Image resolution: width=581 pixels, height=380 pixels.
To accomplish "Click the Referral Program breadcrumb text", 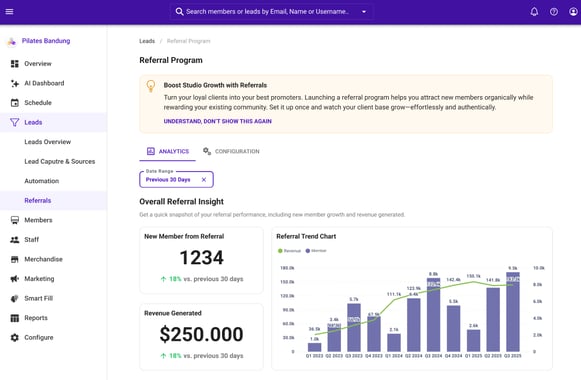I will click(188, 41).
